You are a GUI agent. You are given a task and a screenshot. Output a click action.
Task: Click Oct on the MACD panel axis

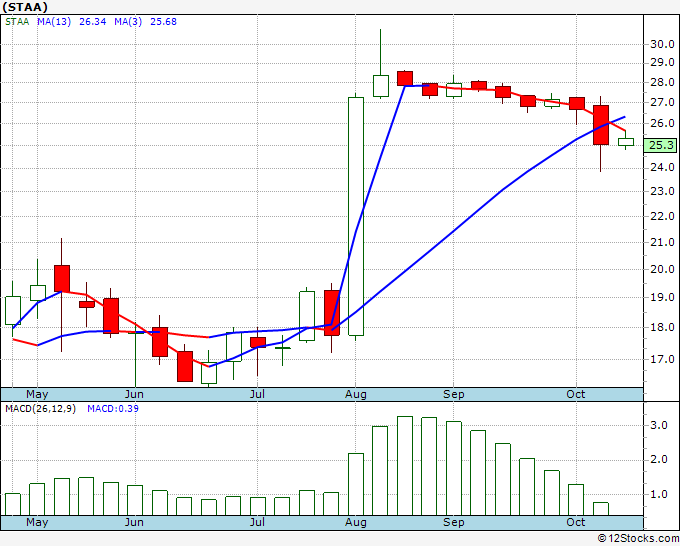point(575,523)
